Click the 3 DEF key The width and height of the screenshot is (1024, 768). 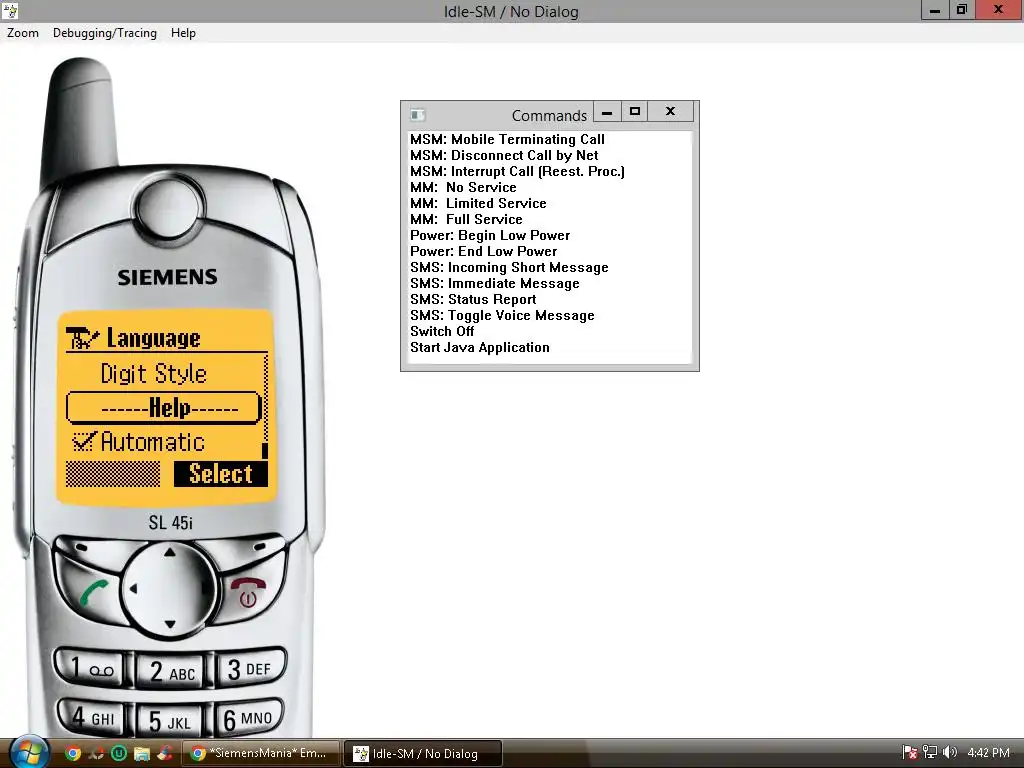click(249, 669)
